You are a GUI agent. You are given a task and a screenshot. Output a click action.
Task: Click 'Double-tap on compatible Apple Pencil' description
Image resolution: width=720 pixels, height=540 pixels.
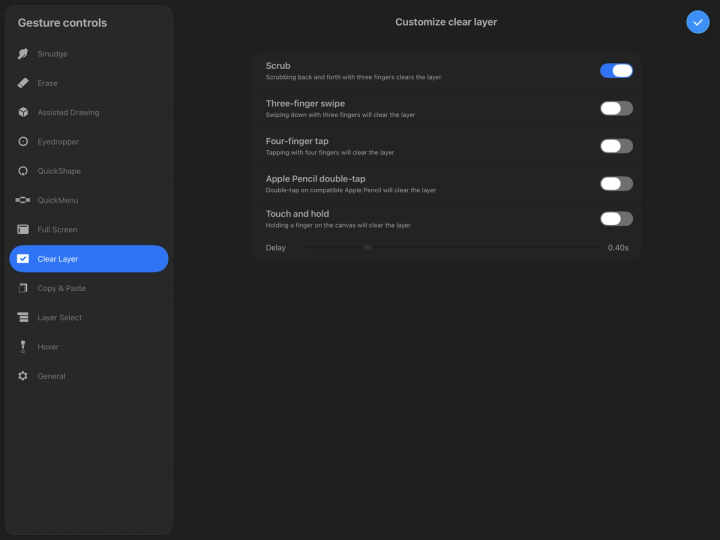click(x=351, y=190)
